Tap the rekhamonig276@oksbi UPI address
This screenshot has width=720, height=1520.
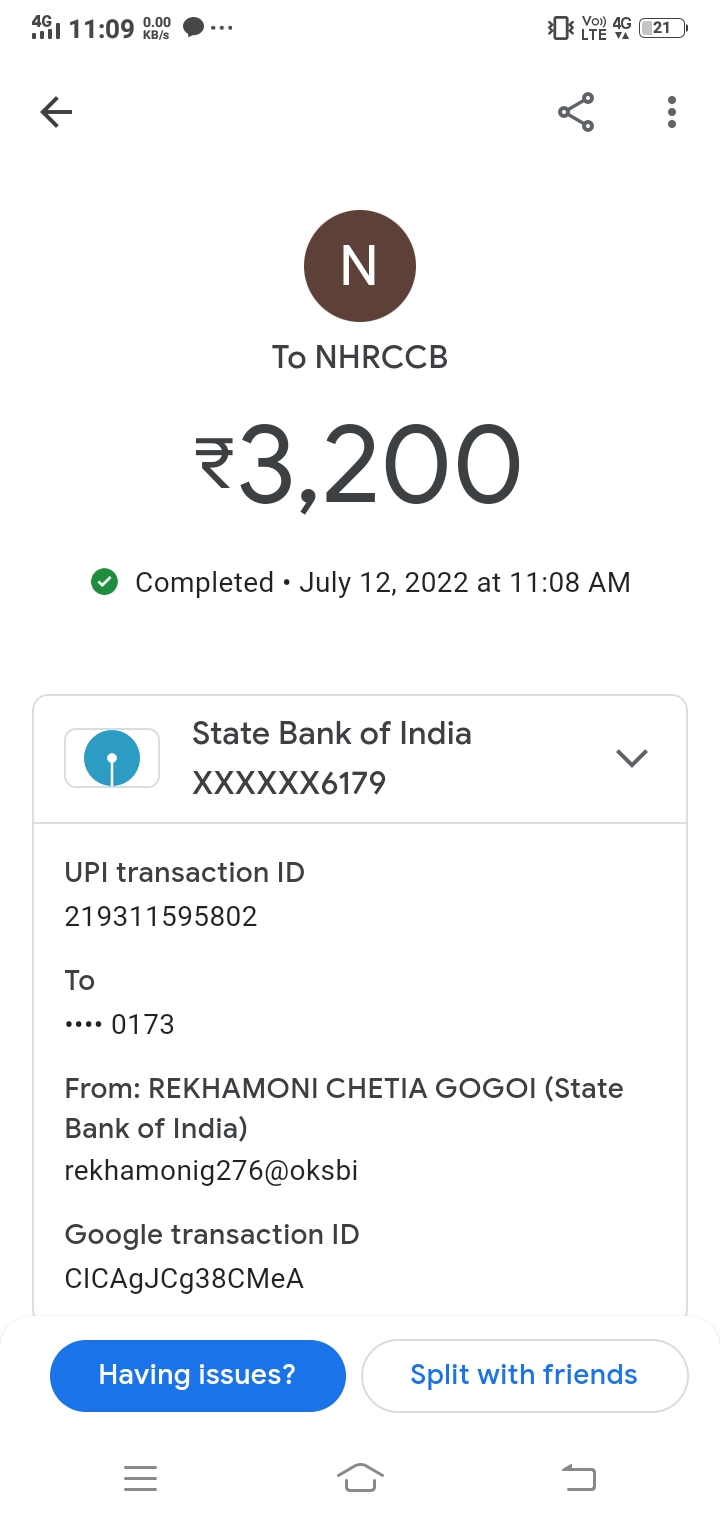[x=211, y=1170]
